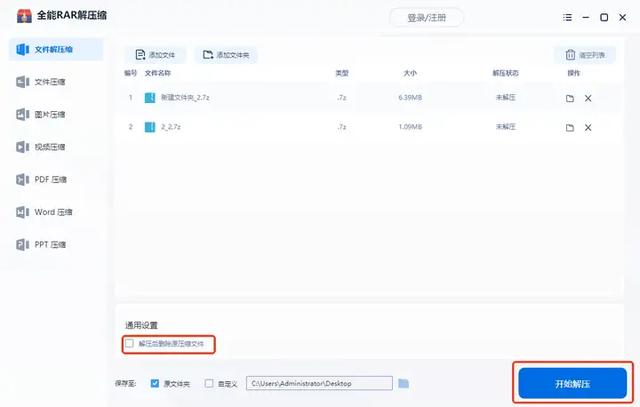This screenshot has height=407, width=640.
Task: Click the 1.09MB size cell
Action: [410, 127]
